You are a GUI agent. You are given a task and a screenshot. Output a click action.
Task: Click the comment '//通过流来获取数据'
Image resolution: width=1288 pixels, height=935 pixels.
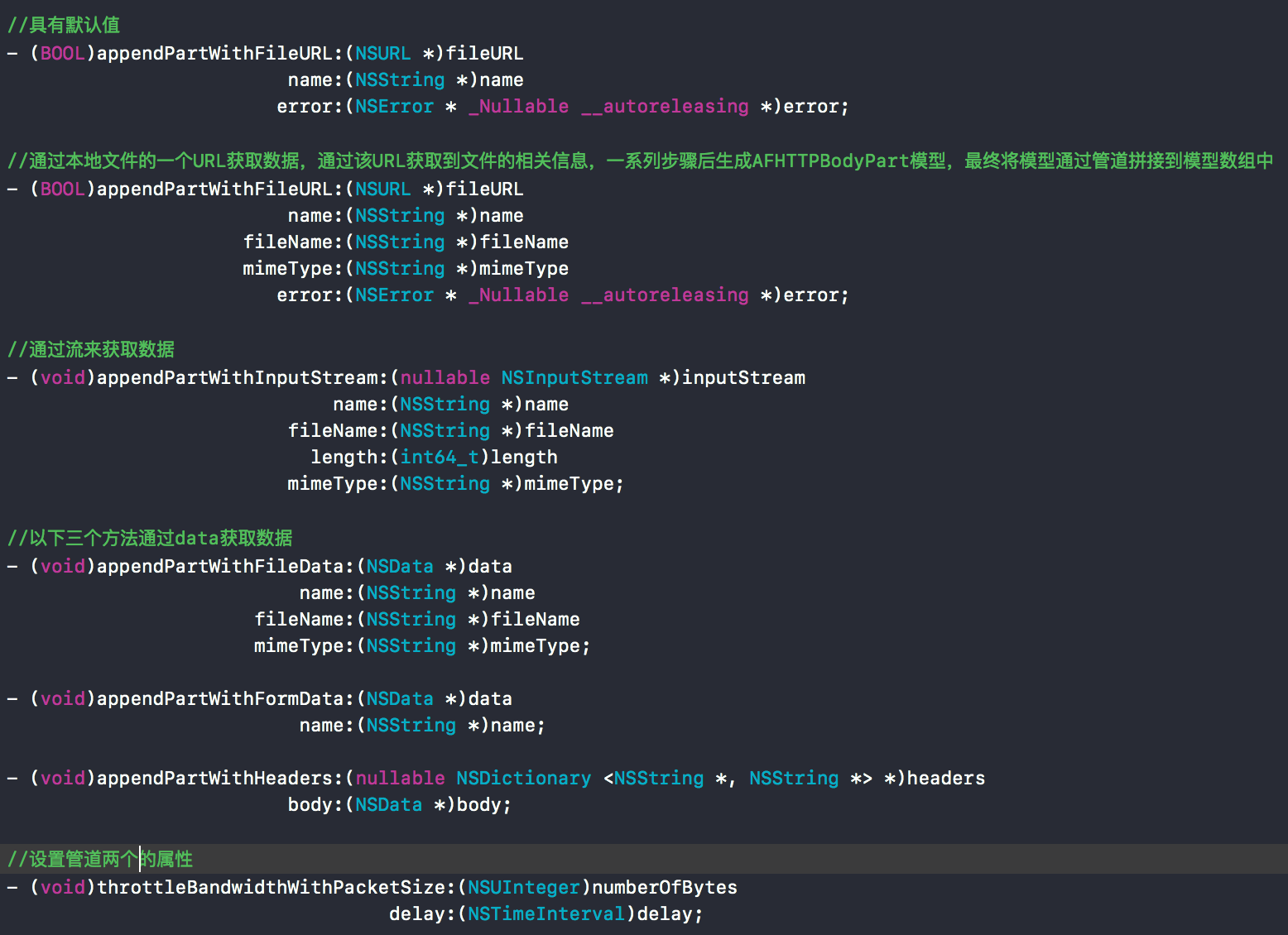click(x=91, y=349)
